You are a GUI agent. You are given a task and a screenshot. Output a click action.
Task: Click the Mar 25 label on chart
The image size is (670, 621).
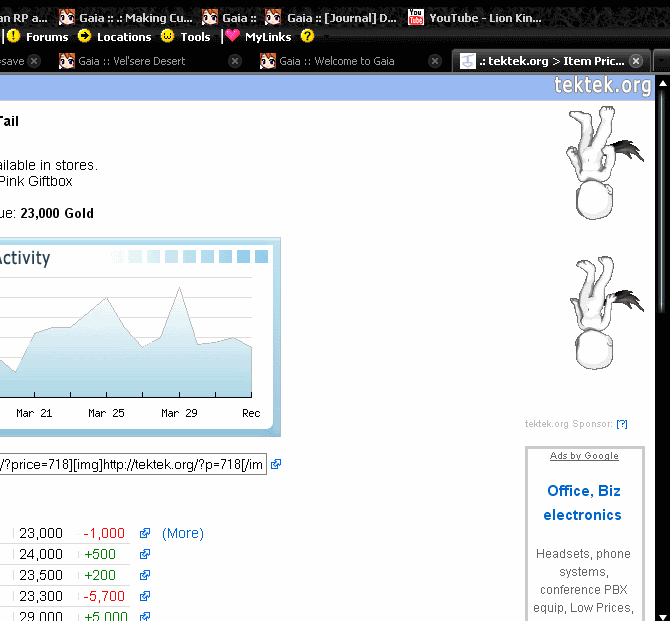point(106,413)
